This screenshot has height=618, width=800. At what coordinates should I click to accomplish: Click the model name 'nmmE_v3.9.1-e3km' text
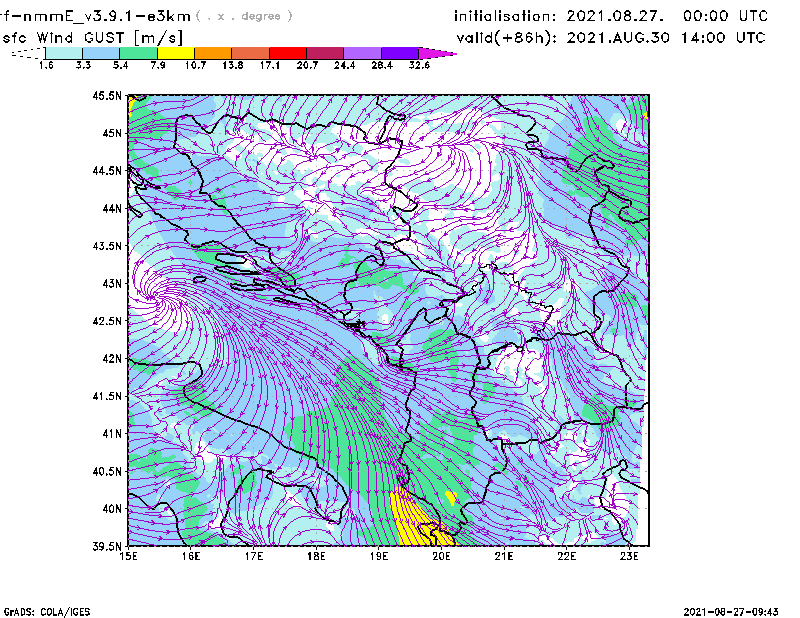tap(107, 16)
